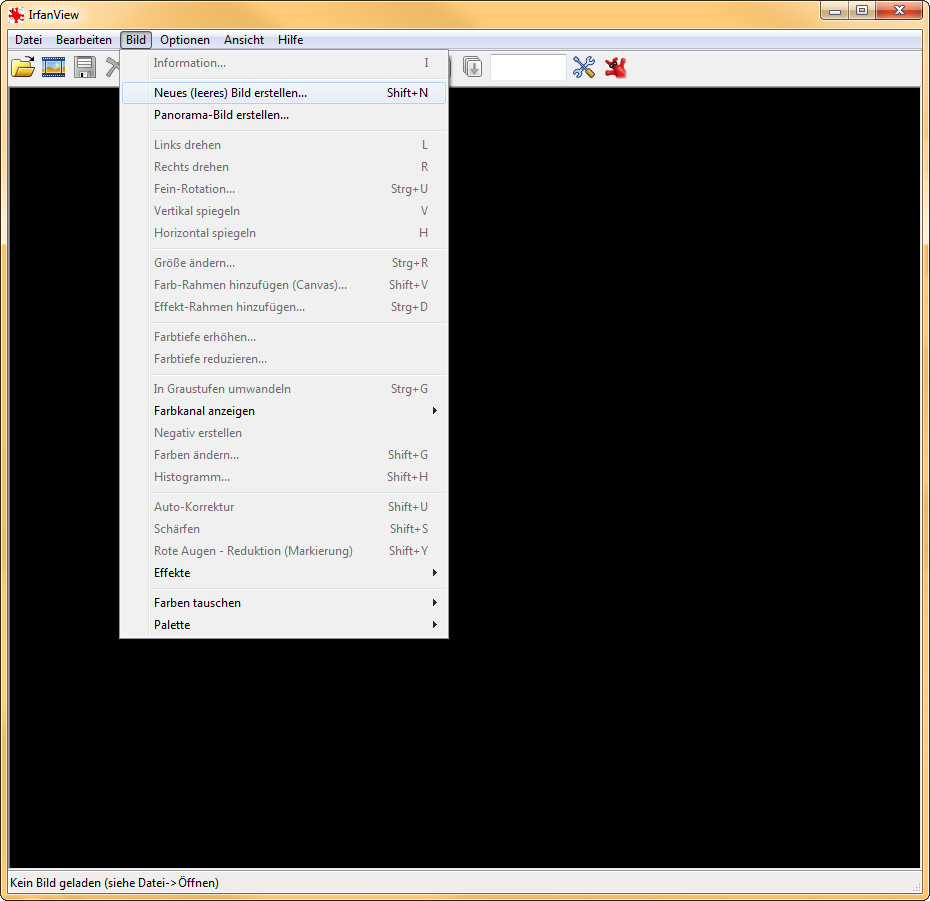Open the Ansicht menu
The height and width of the screenshot is (901, 930).
(244, 40)
